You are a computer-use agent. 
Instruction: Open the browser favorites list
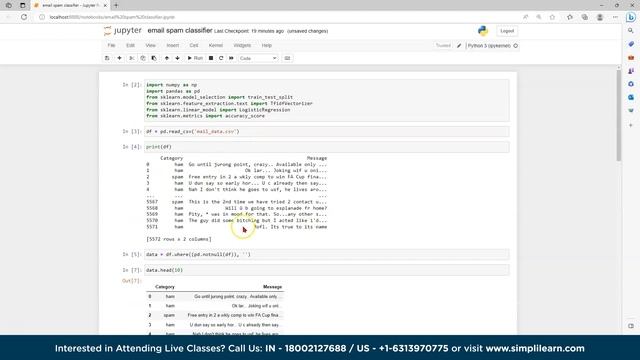(x=570, y=17)
